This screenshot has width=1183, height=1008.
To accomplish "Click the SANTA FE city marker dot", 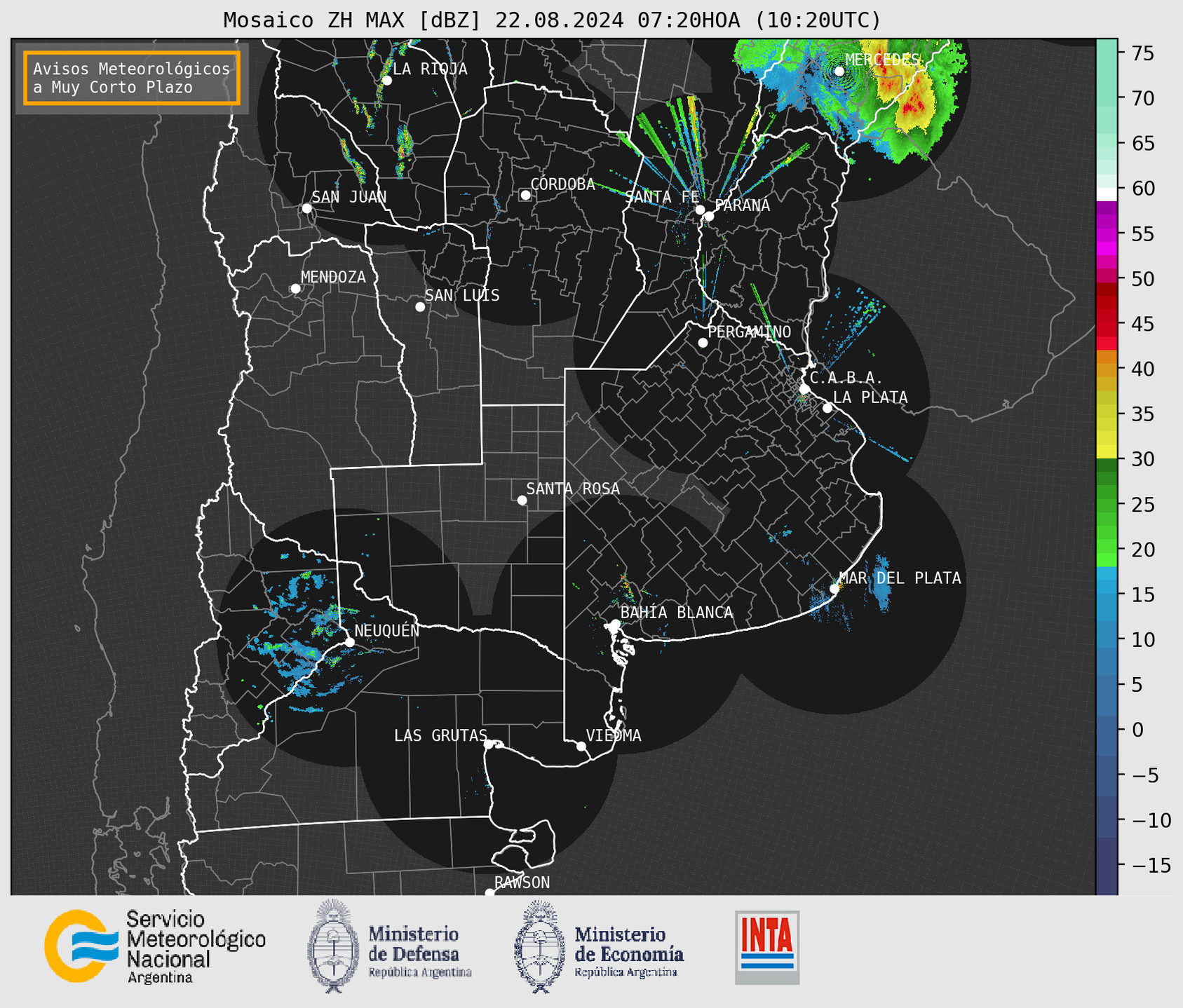I will (x=700, y=210).
